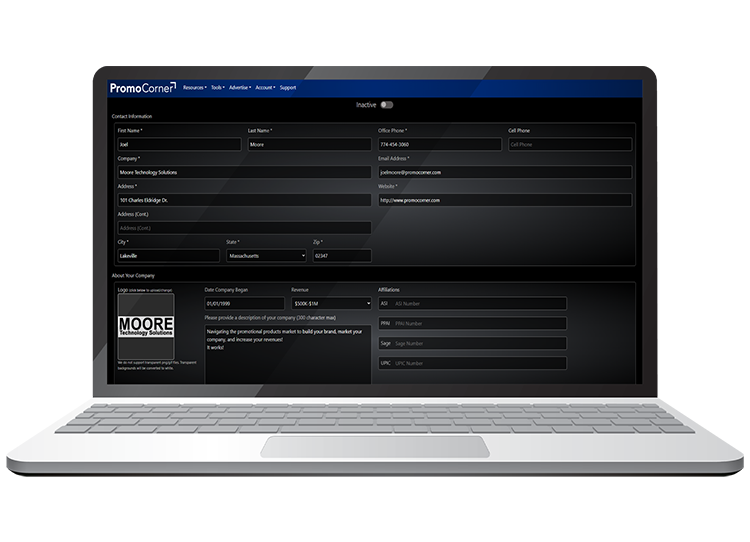This screenshot has width=750, height=542.
Task: Expand the Account menu
Action: click(266, 88)
